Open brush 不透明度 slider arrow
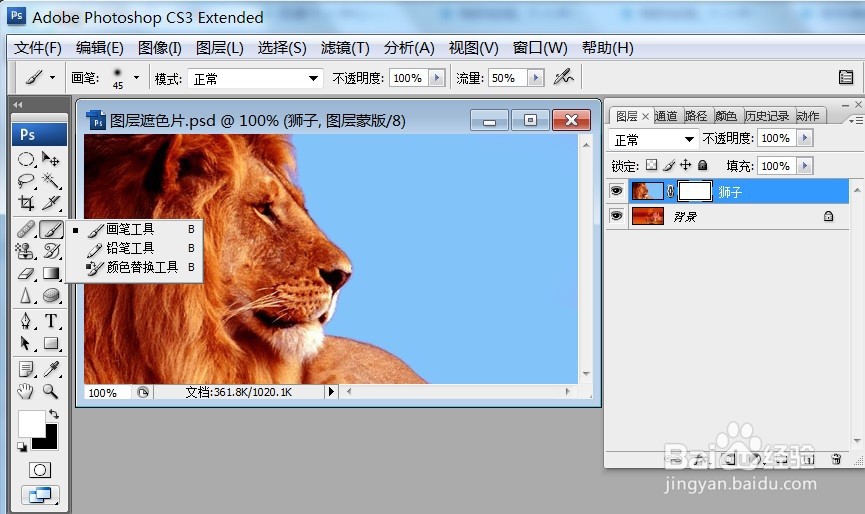The image size is (865, 514). pos(437,78)
